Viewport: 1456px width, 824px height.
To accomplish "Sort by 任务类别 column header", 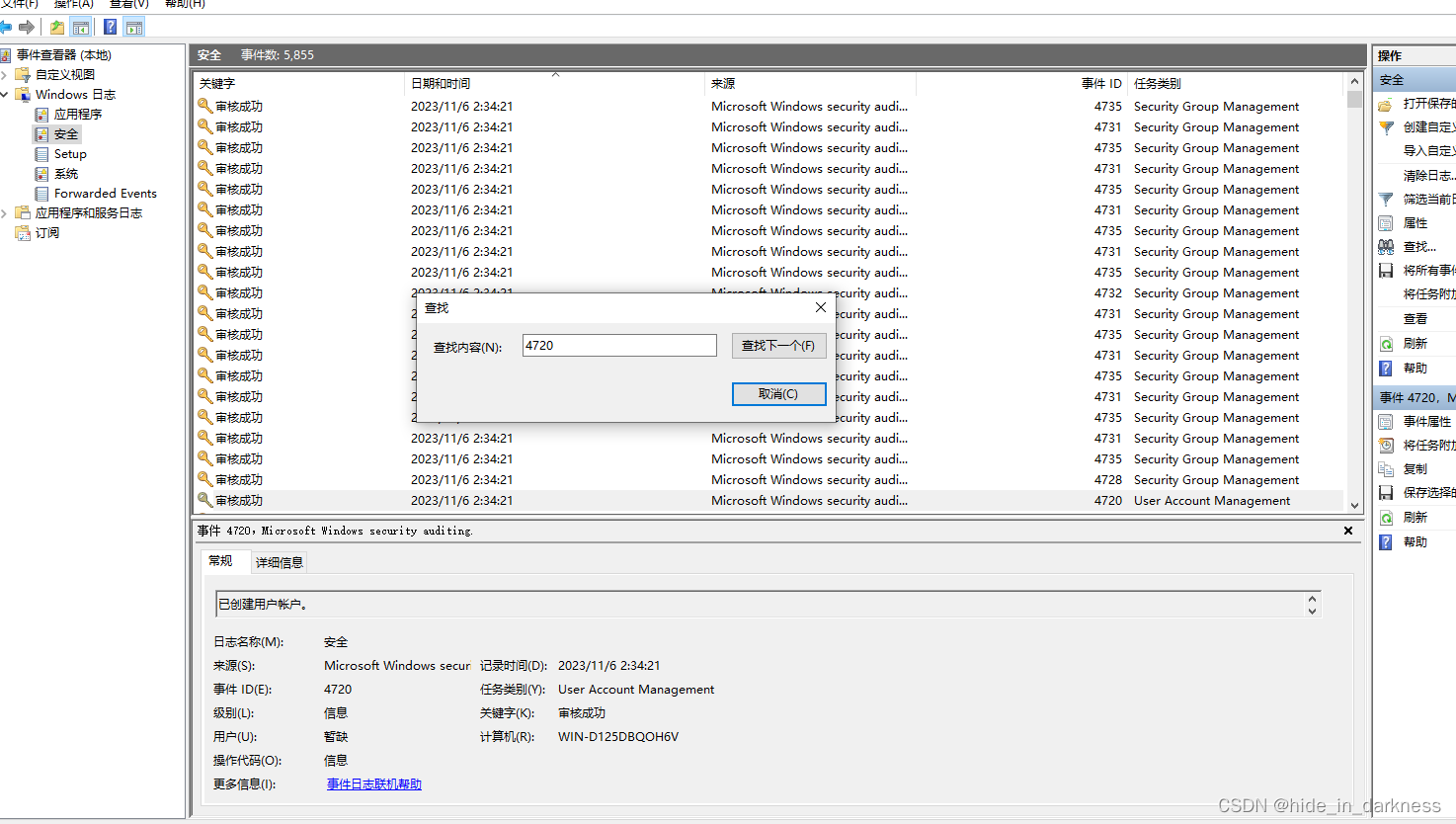I will click(x=1236, y=84).
